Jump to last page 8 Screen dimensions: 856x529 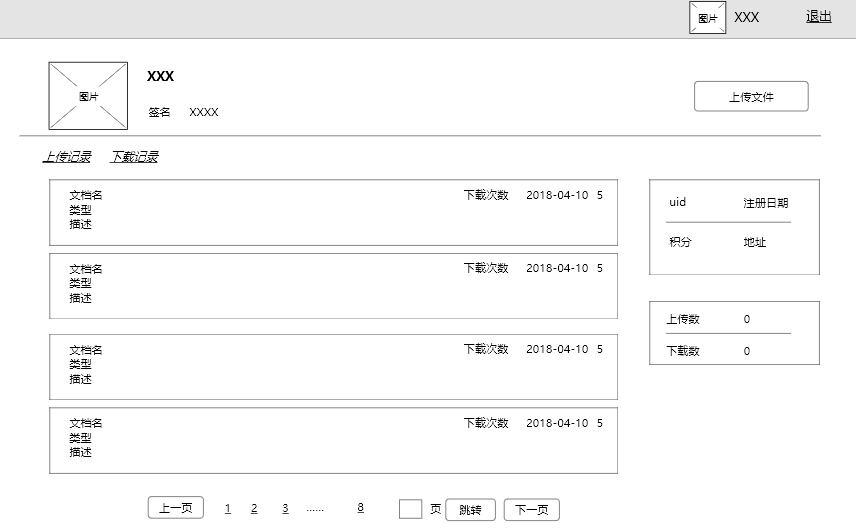click(x=360, y=508)
